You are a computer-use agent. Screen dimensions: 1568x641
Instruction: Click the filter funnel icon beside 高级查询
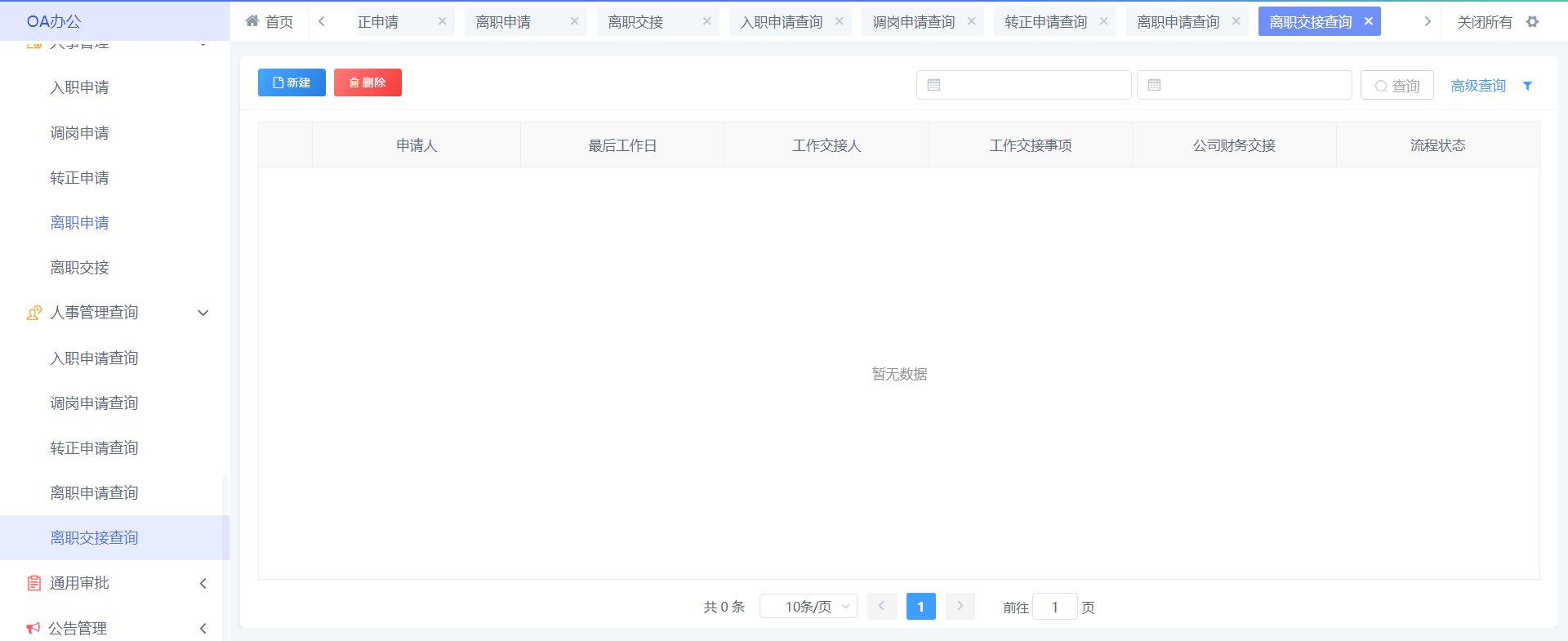(x=1527, y=86)
